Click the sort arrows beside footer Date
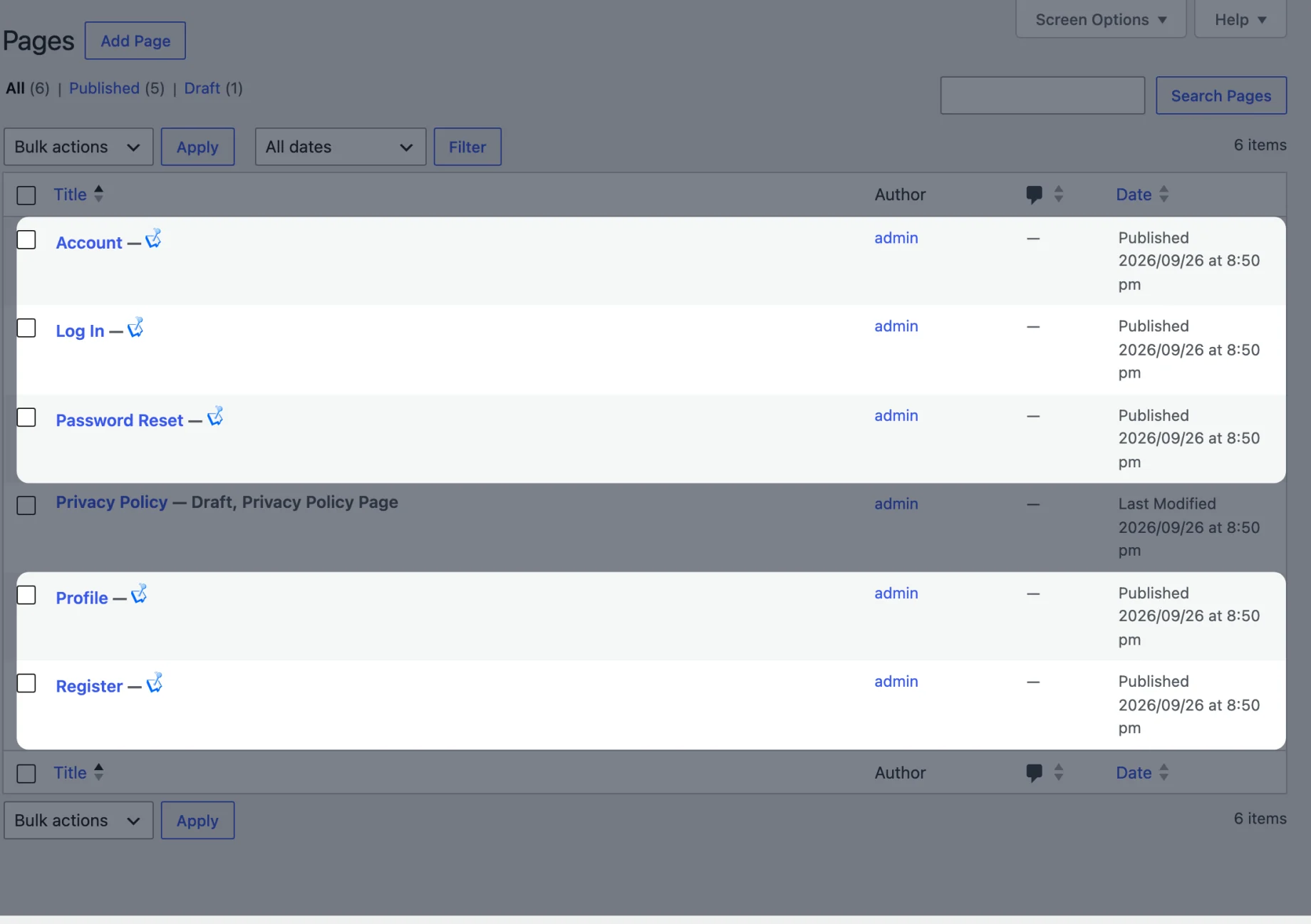The image size is (1311, 924). [x=1164, y=772]
